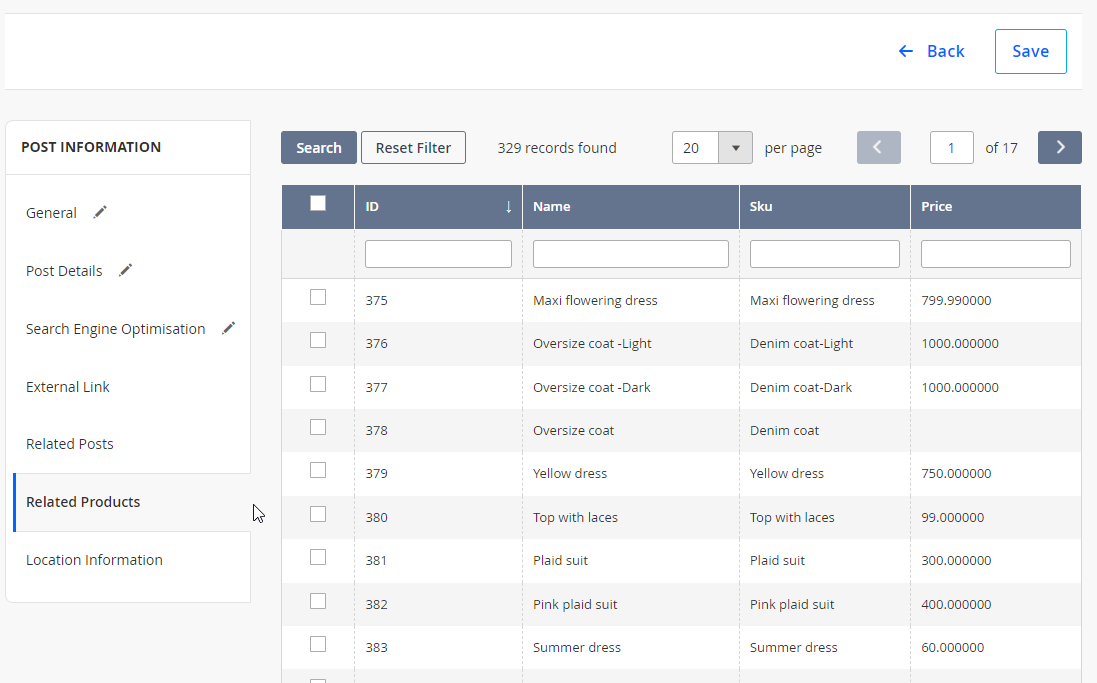Click the Sku 'Denim coat-Dark'
The height and width of the screenshot is (683, 1097).
[801, 388]
